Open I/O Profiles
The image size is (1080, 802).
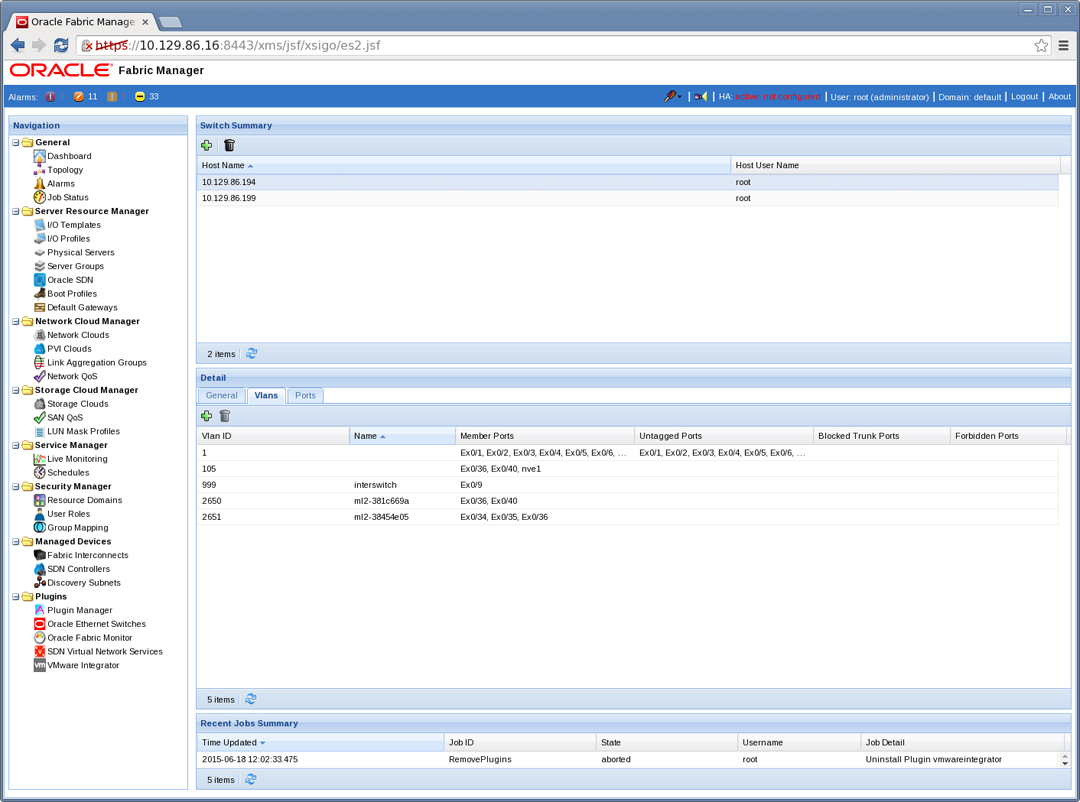coord(68,238)
